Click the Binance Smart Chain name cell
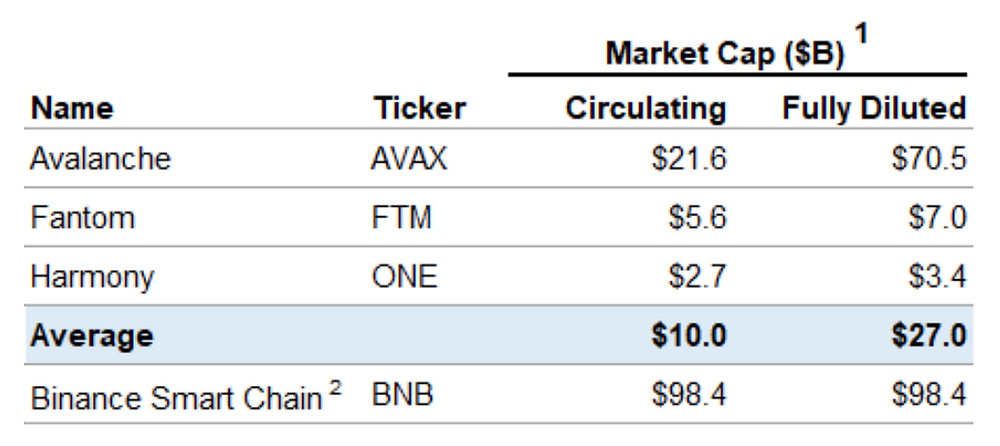 click(x=186, y=397)
